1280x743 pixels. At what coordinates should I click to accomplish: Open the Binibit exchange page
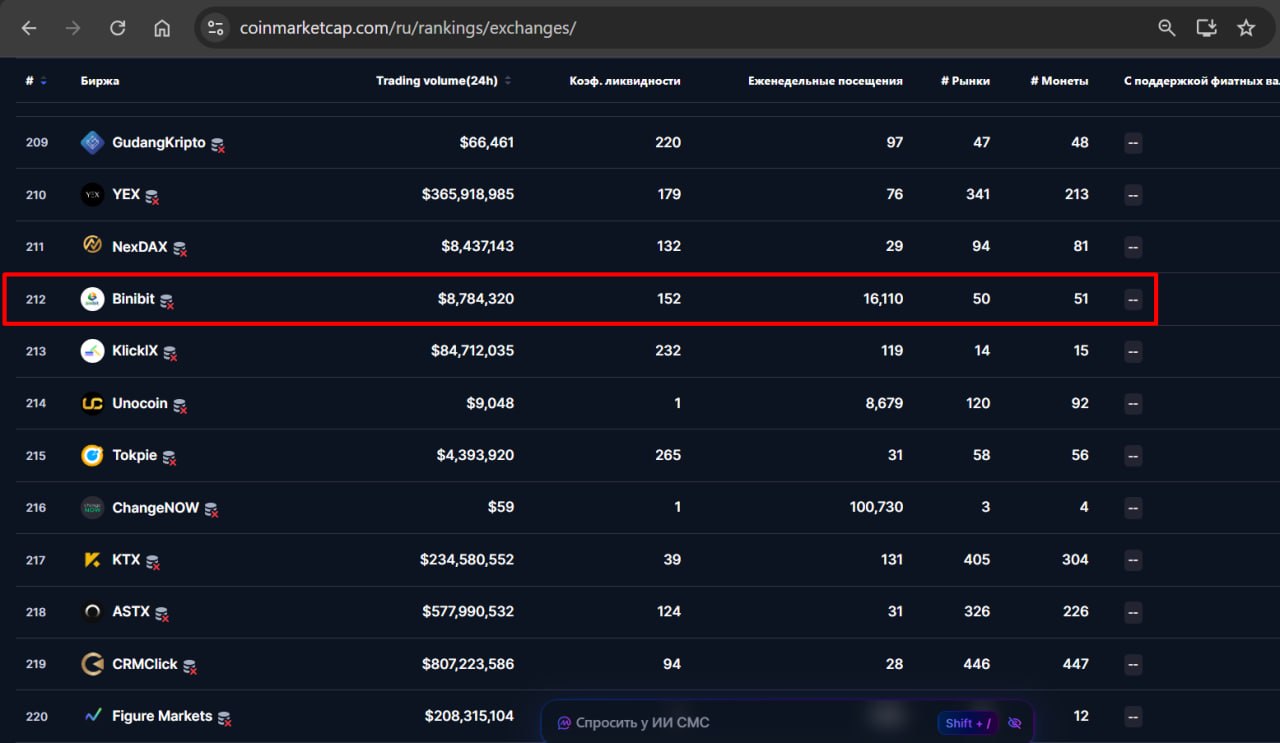click(x=133, y=299)
